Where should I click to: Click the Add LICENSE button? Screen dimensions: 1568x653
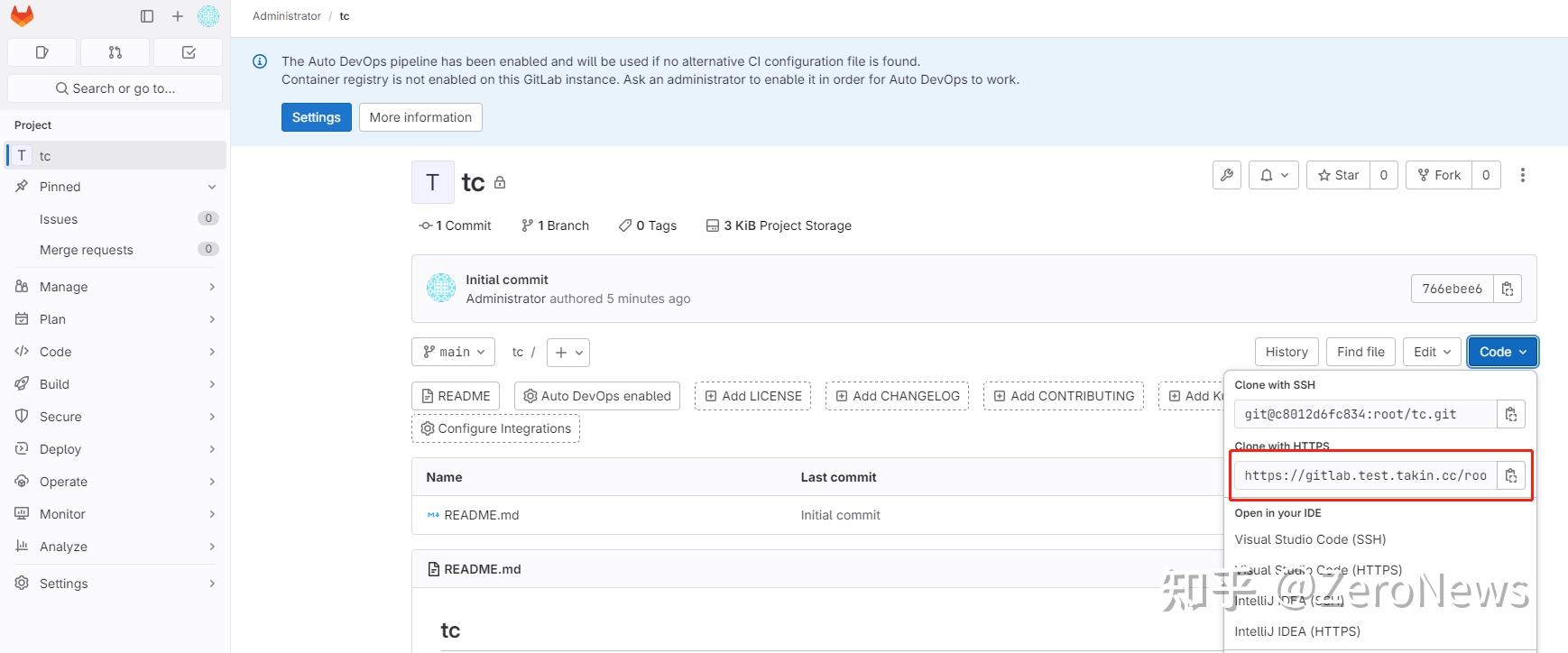click(x=752, y=396)
